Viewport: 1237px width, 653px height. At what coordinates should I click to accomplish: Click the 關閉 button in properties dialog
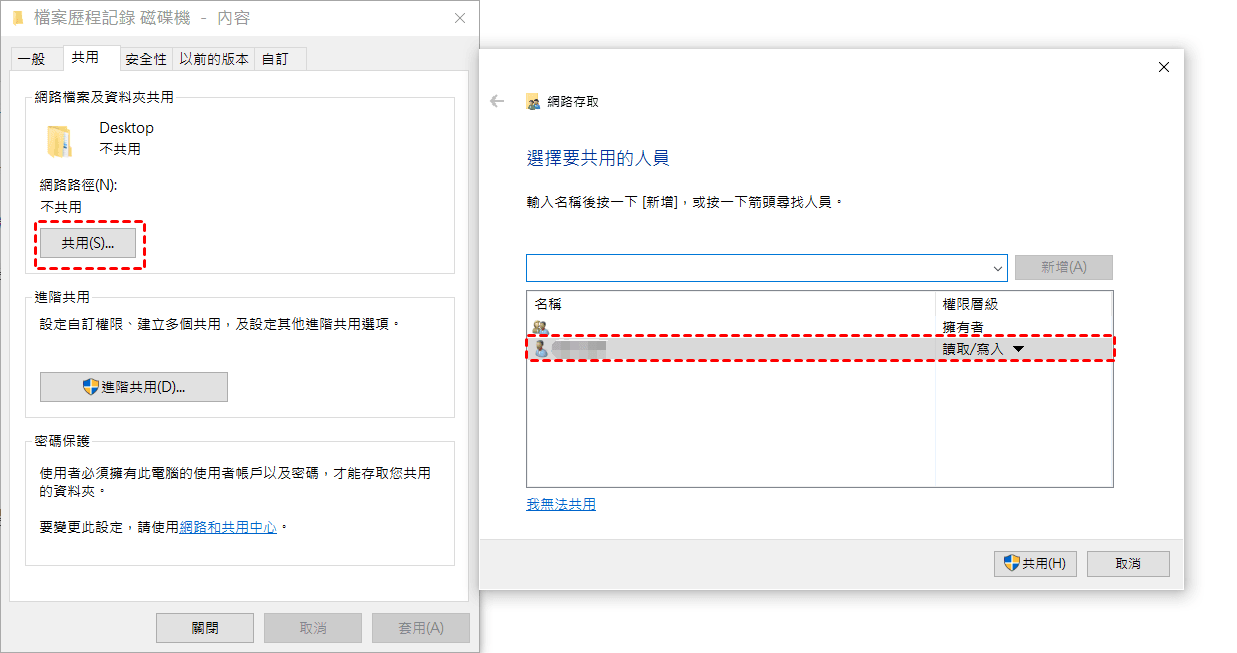click(205, 628)
